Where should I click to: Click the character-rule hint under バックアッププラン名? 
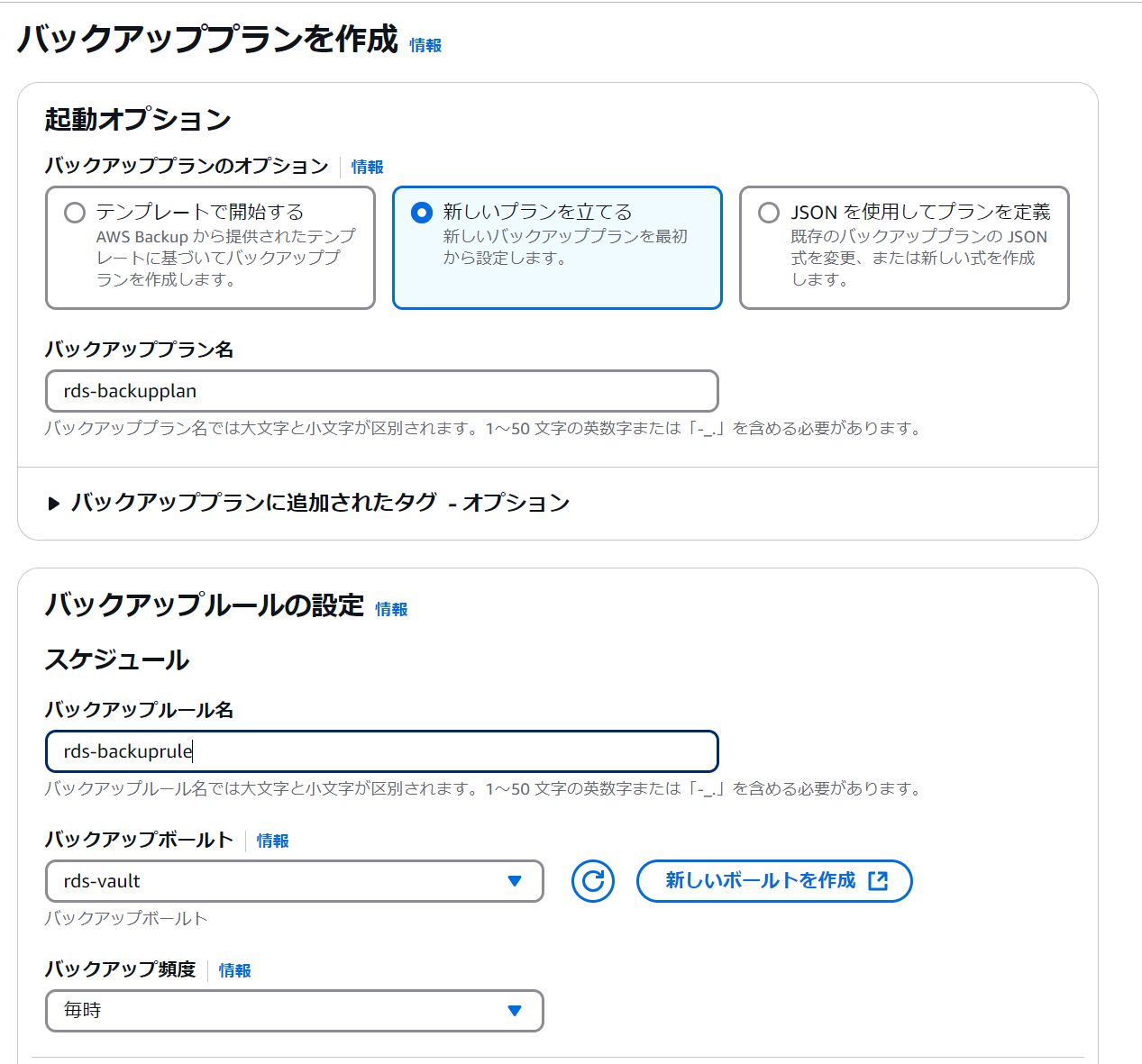(x=484, y=428)
